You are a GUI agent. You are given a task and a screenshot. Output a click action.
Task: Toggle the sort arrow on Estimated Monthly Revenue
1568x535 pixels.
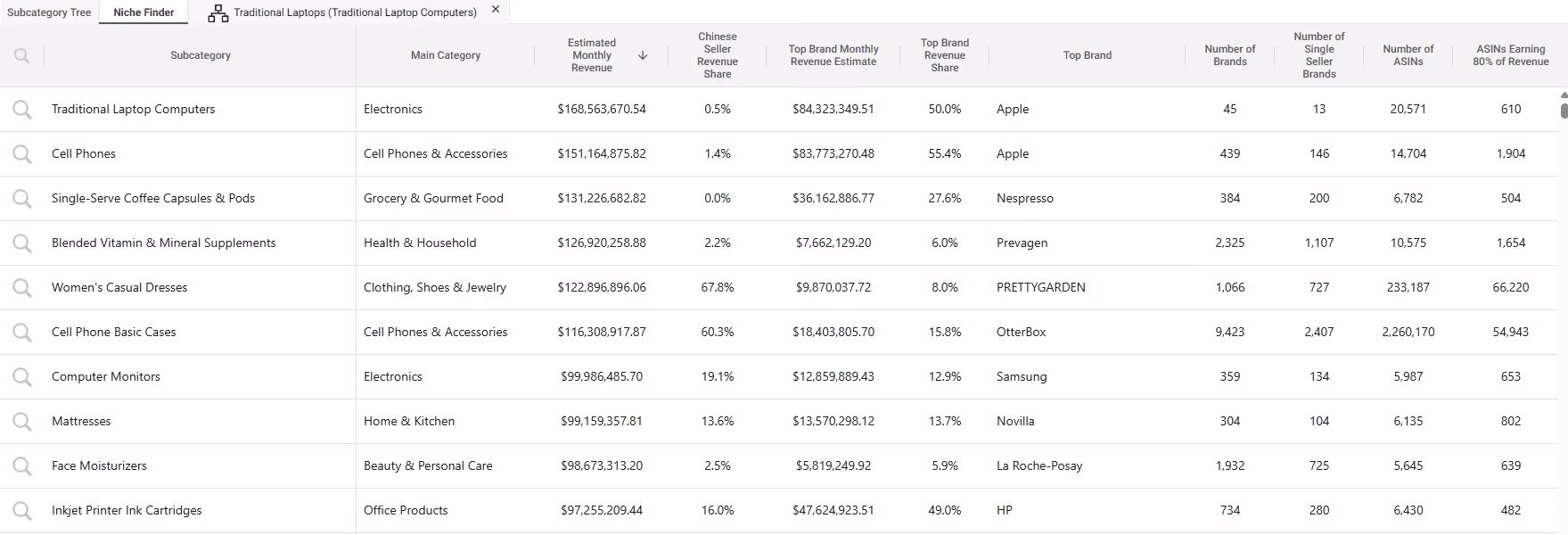(643, 55)
